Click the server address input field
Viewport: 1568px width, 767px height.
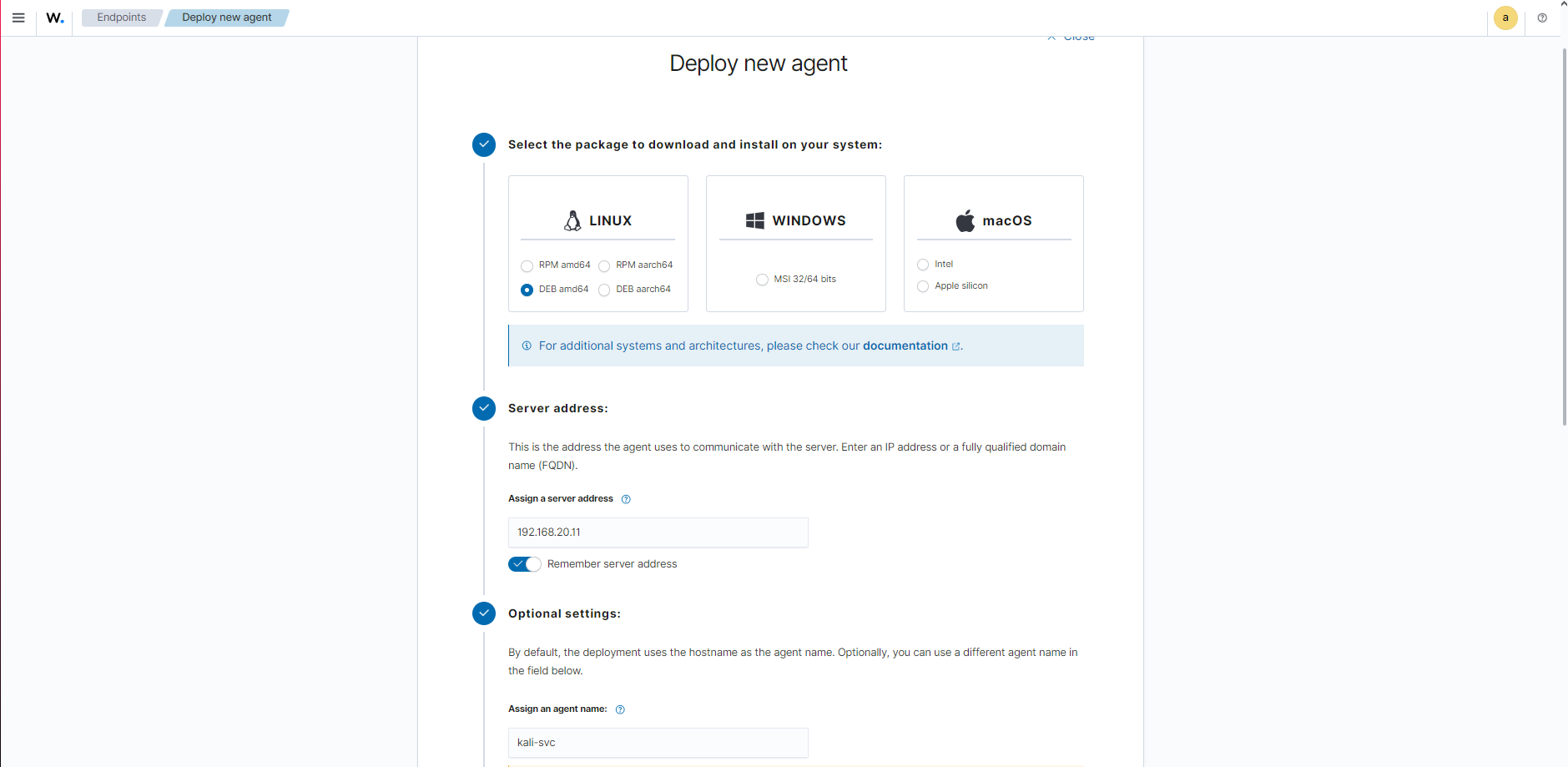[x=658, y=532]
